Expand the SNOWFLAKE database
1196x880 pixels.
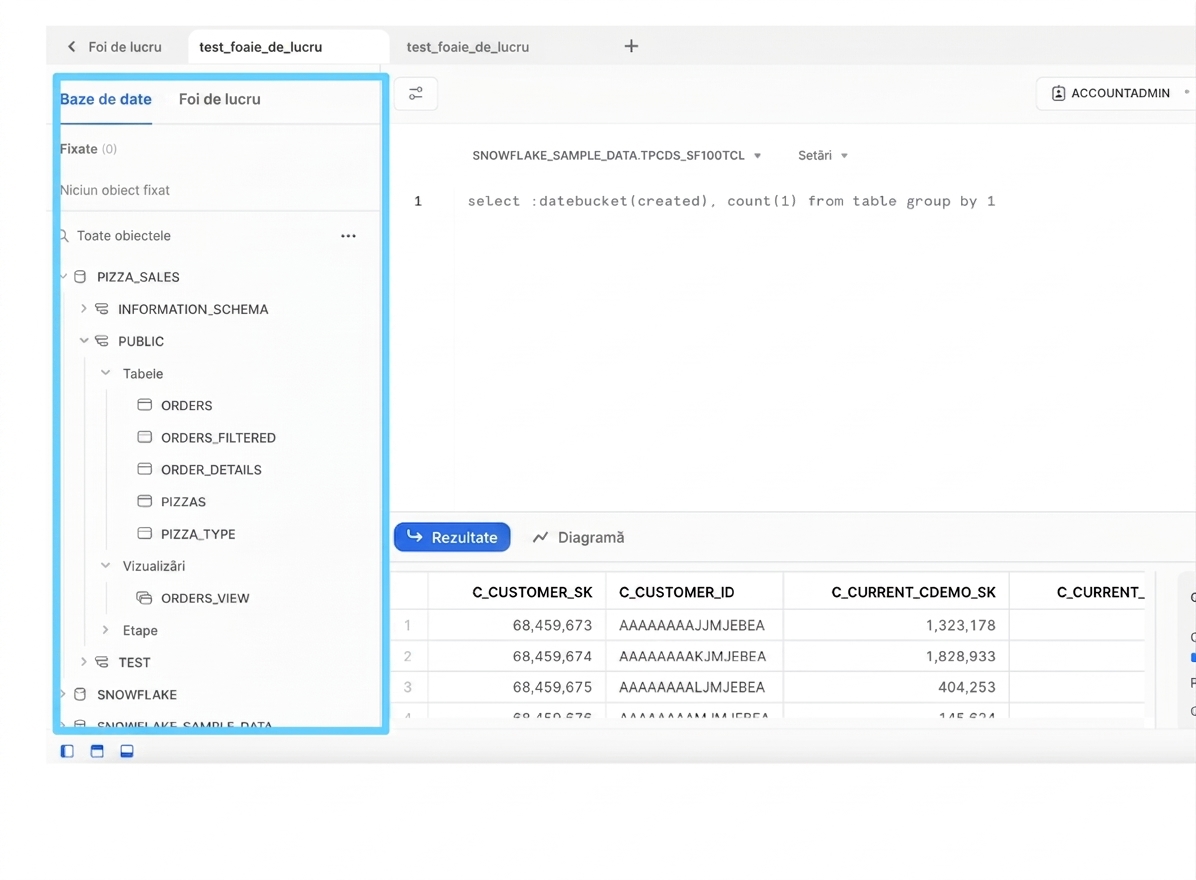(63, 694)
